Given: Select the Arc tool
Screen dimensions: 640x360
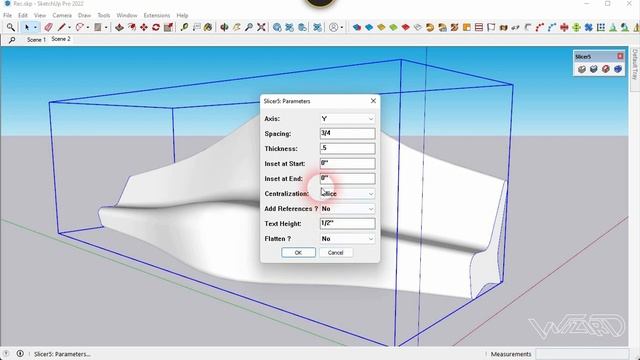Looking at the screenshot, I should [80, 27].
